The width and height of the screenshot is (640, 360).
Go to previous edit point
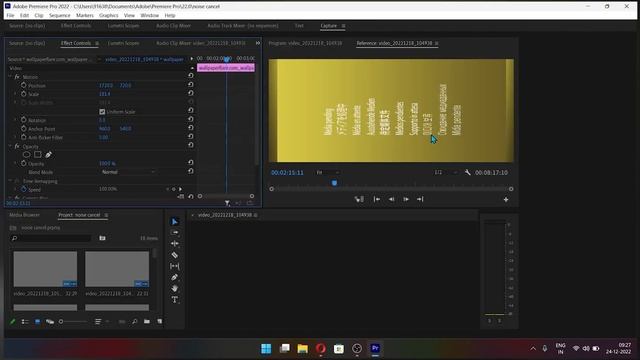[377, 199]
